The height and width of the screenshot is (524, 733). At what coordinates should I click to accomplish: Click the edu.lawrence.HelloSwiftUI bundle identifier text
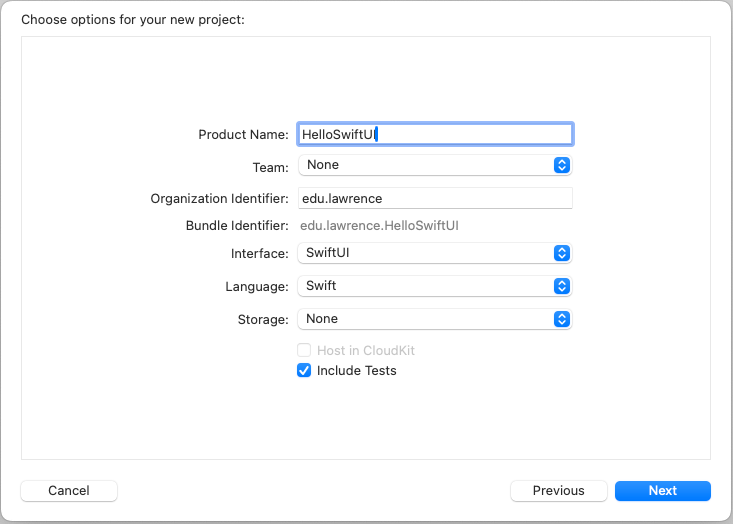click(379, 226)
